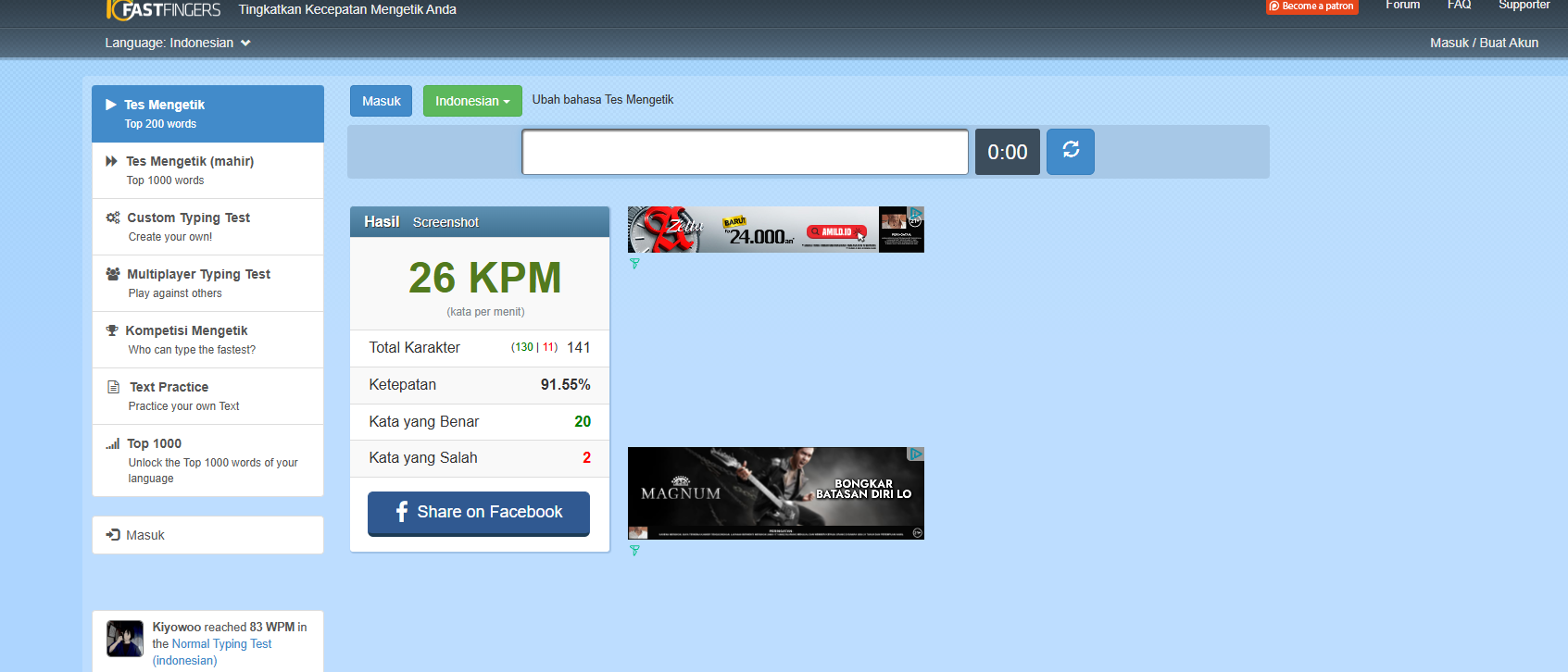Click the Ketepatan 91.55% value
This screenshot has width=1568, height=672.
click(565, 385)
